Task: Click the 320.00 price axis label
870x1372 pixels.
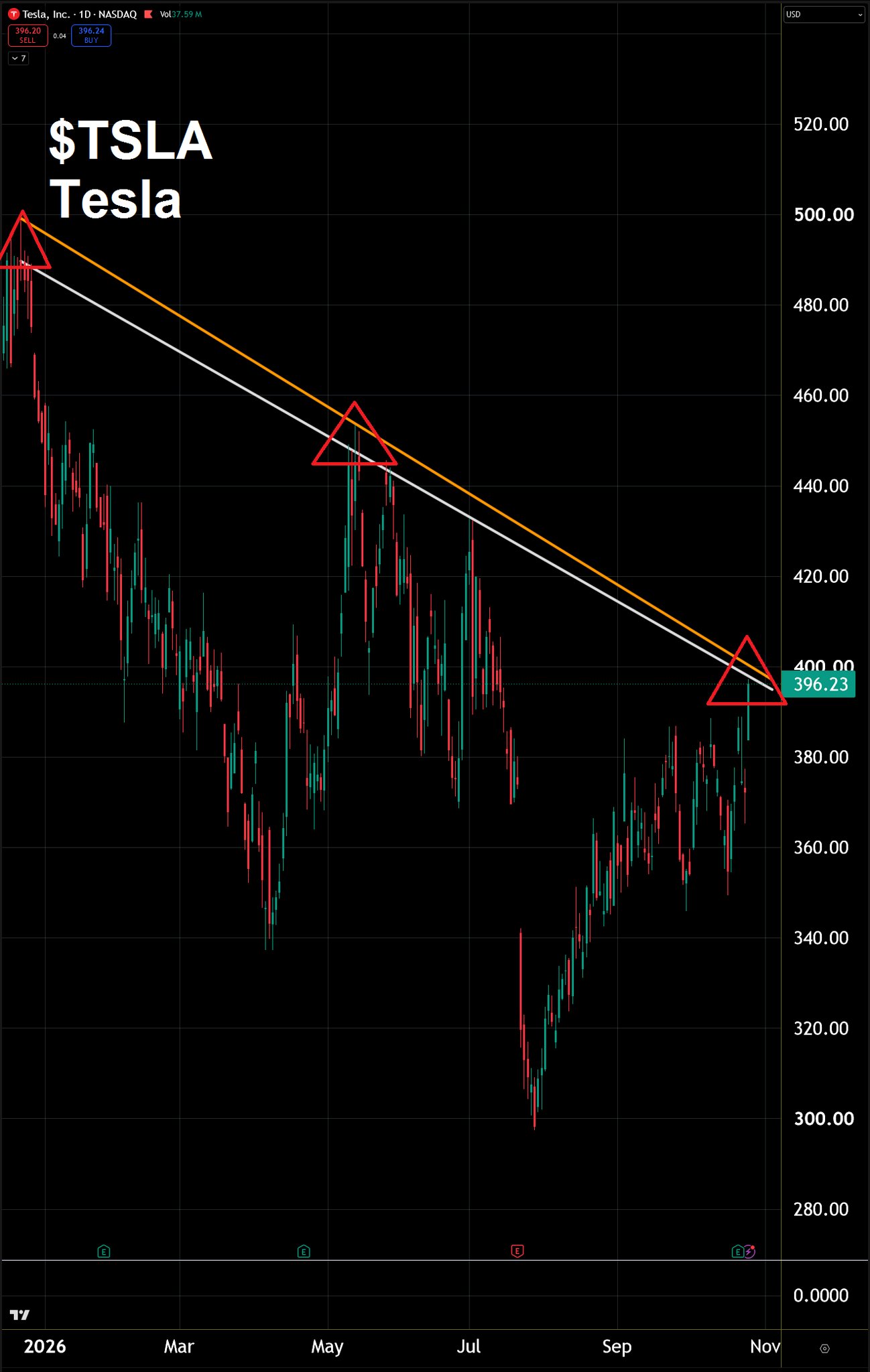Action: tap(821, 1029)
